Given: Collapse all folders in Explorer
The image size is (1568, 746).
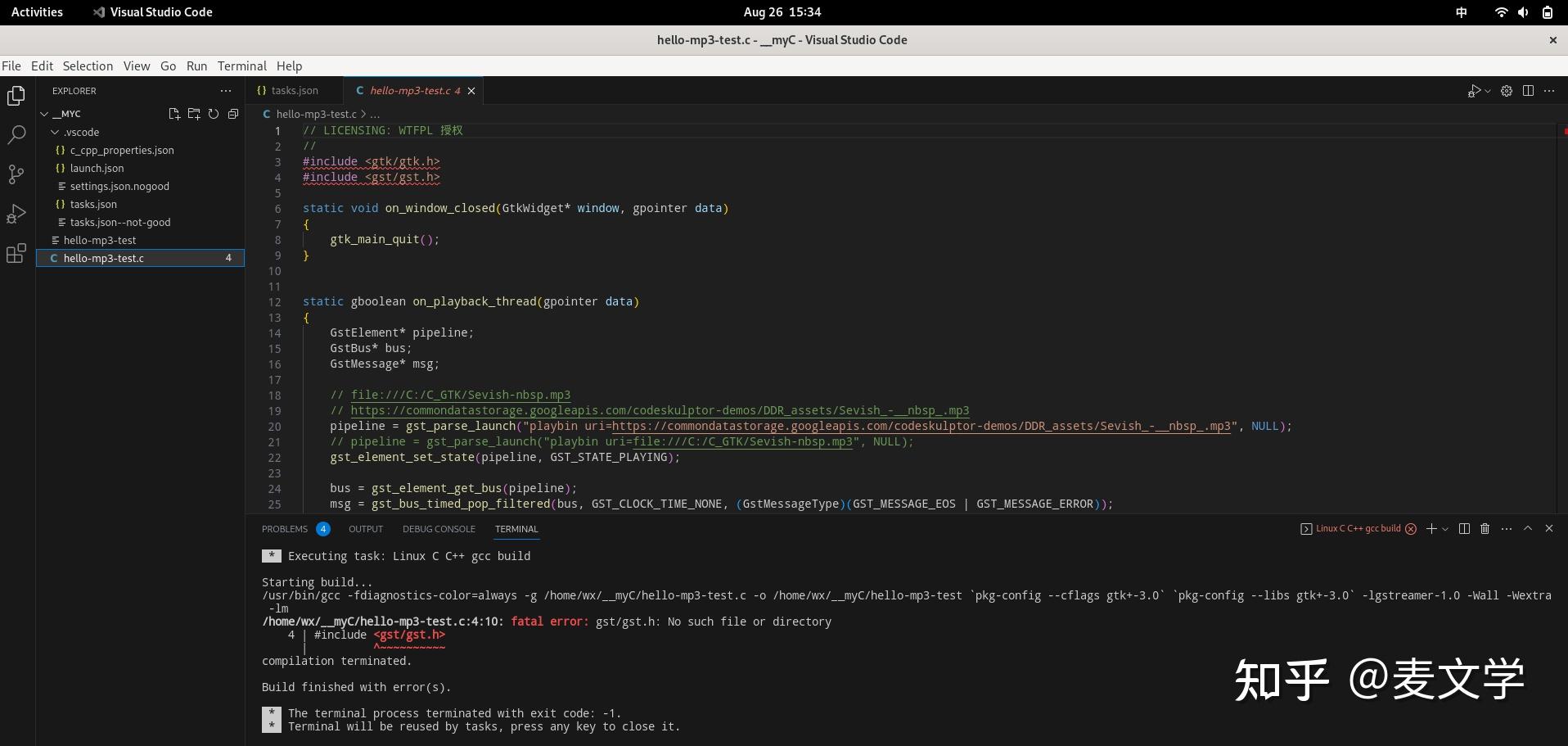Looking at the screenshot, I should [x=233, y=114].
